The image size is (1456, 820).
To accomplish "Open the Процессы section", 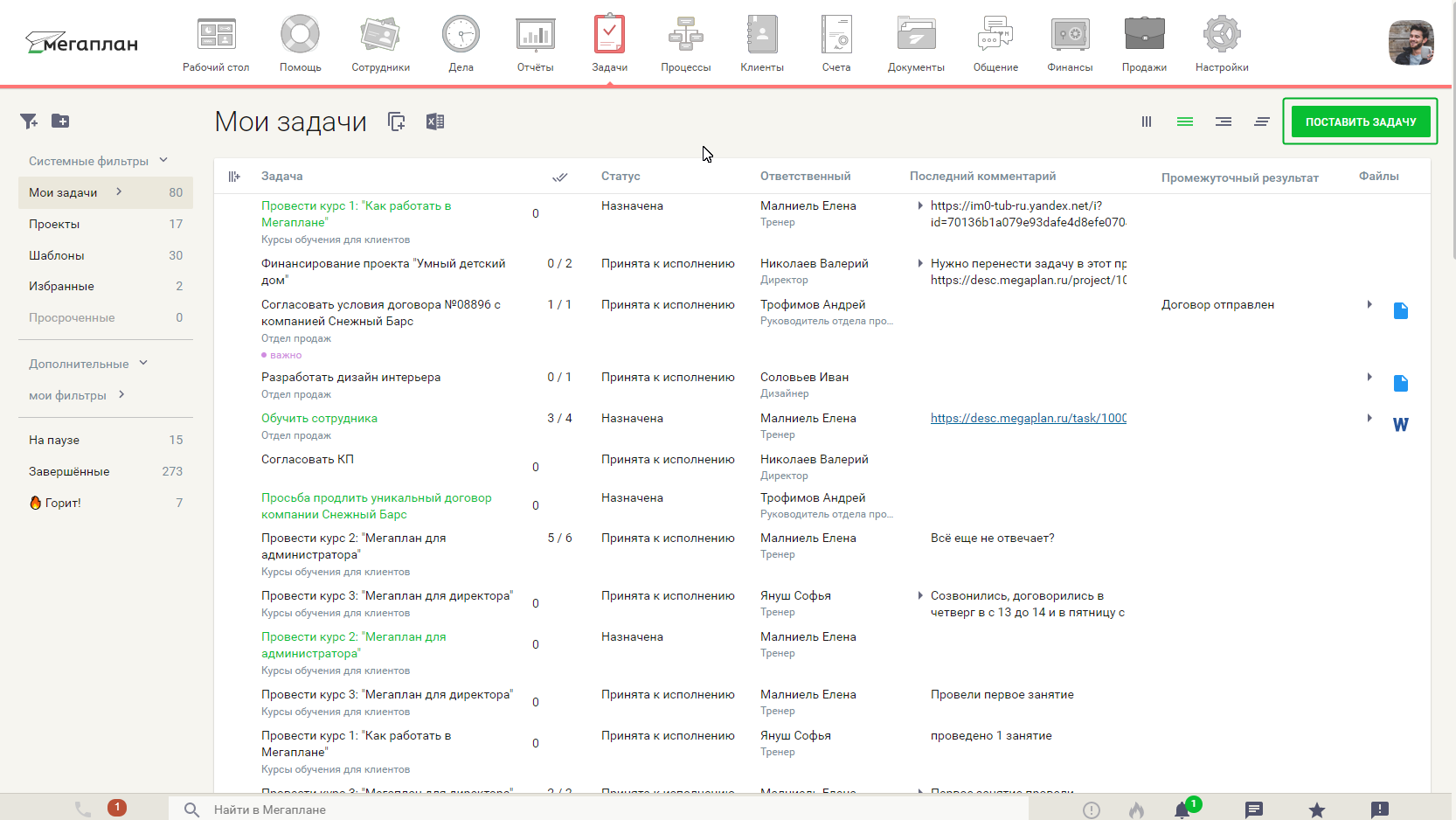I will (685, 45).
